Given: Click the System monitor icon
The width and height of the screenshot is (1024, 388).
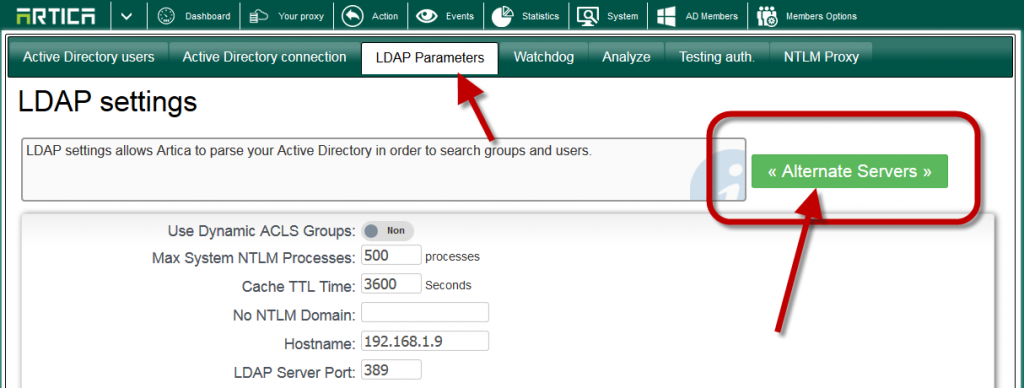Looking at the screenshot, I should 588,16.
